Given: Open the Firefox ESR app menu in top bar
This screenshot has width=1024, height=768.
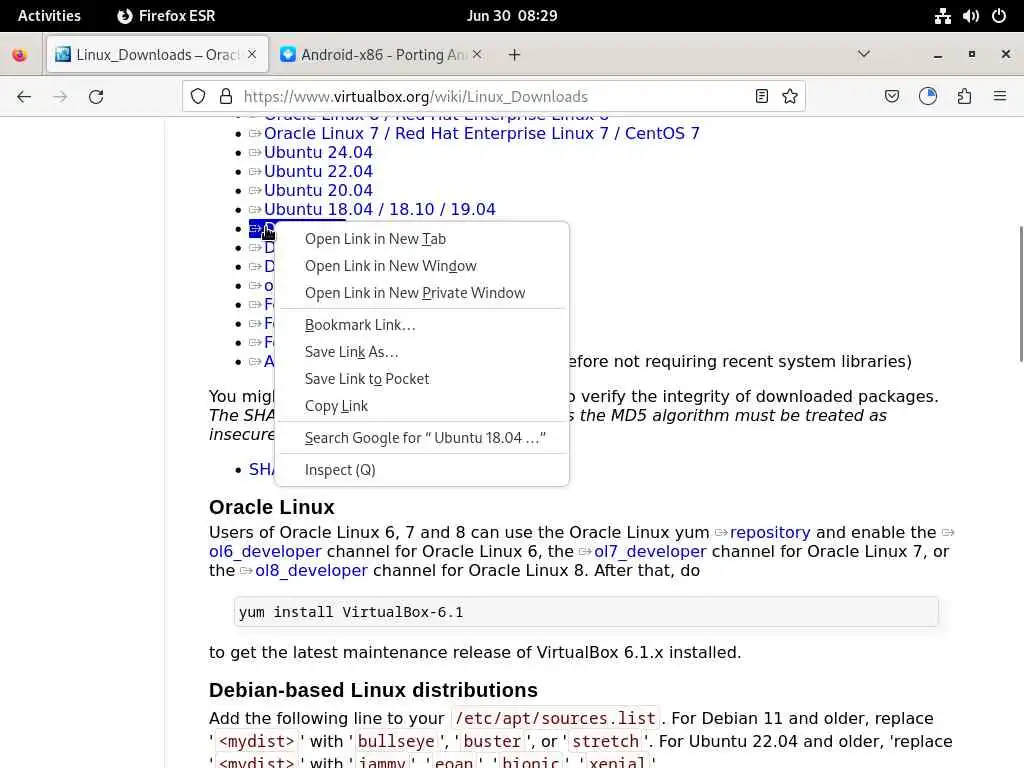Looking at the screenshot, I should click(166, 16).
